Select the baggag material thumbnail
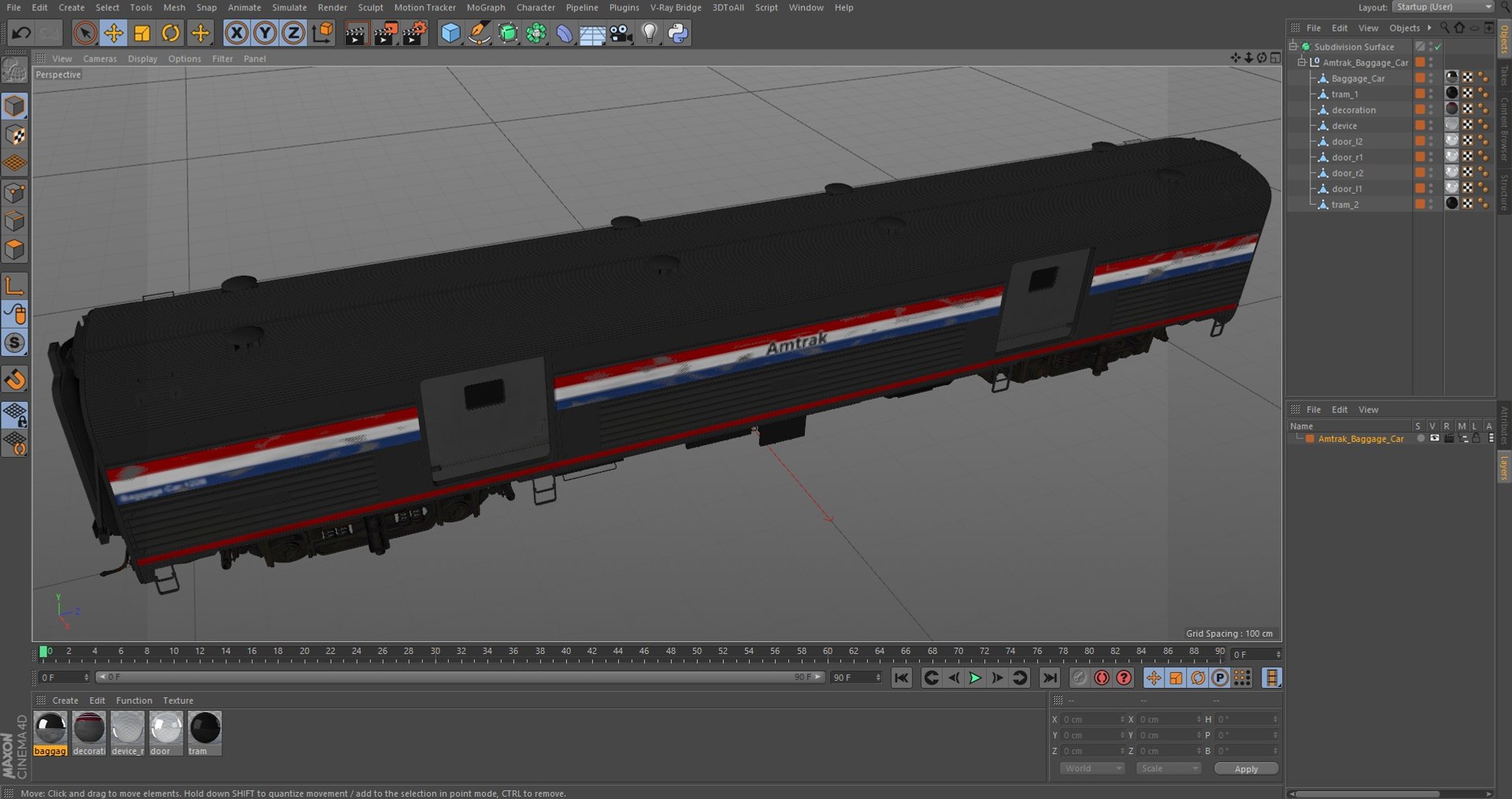The image size is (1512, 799). (x=50, y=734)
